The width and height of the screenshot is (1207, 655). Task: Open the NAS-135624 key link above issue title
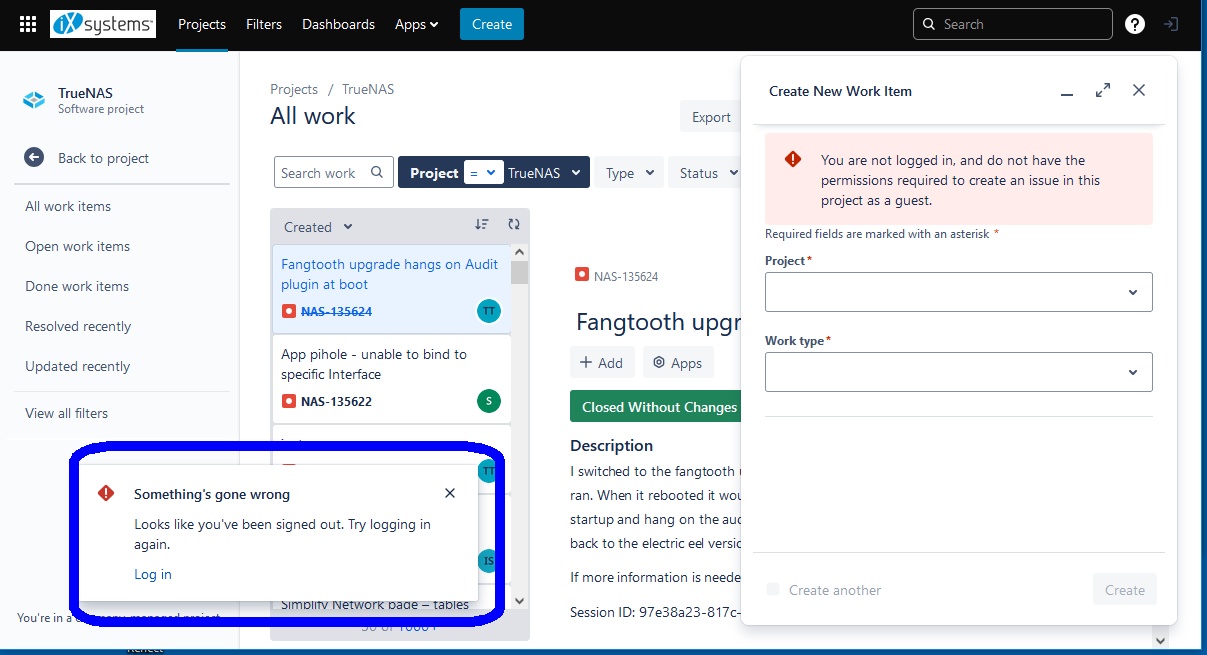coord(626,276)
